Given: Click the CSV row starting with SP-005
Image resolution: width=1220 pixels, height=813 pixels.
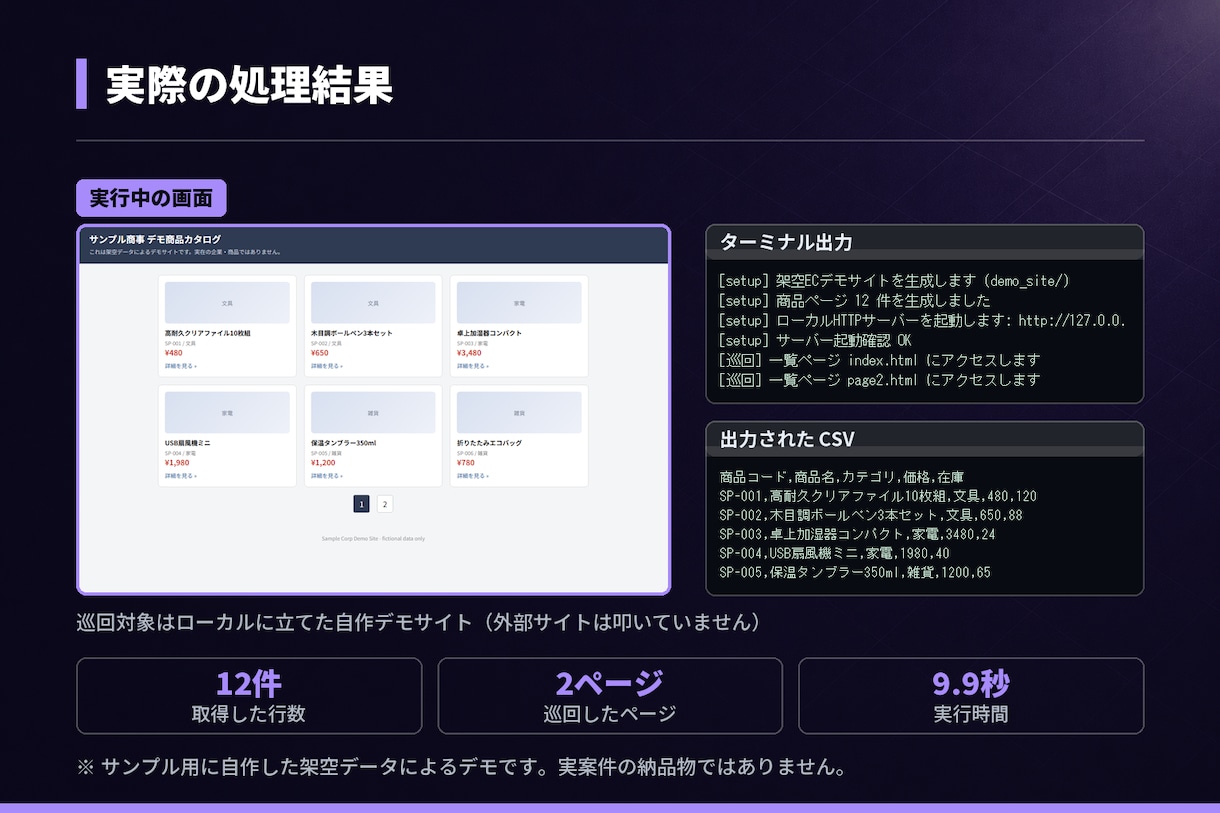Looking at the screenshot, I should [855, 572].
